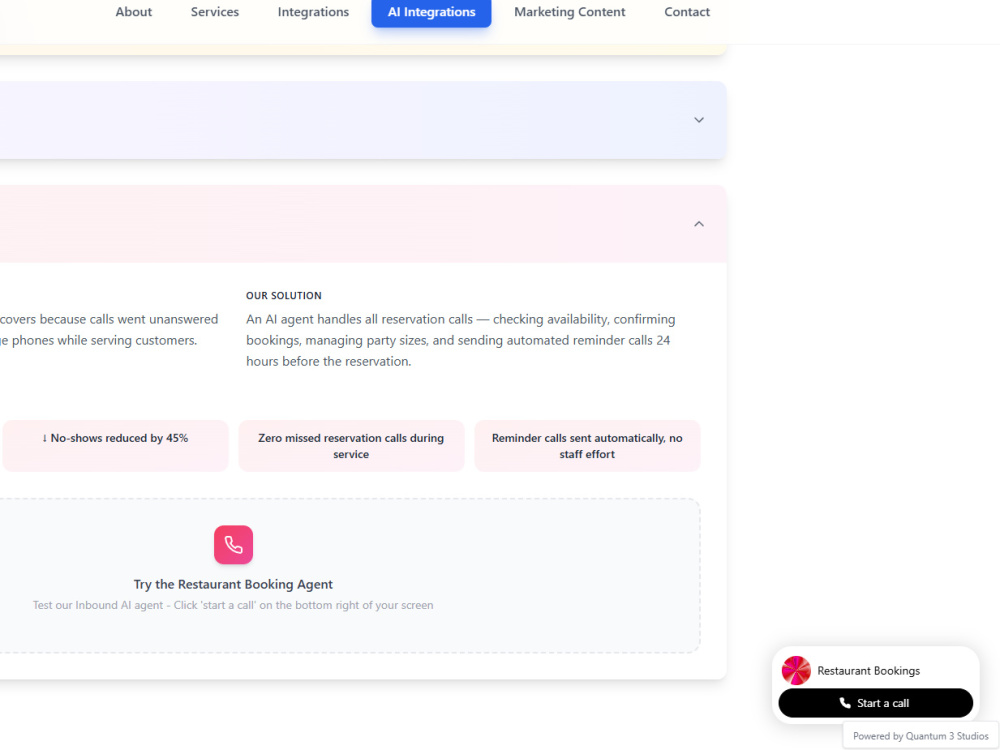
Task: Open Powered by Quantum 3 Studios link
Action: (920, 736)
